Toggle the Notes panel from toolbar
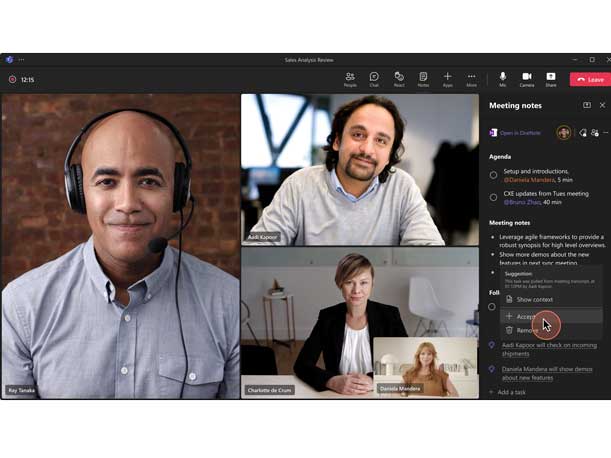The width and height of the screenshot is (611, 458). click(423, 79)
